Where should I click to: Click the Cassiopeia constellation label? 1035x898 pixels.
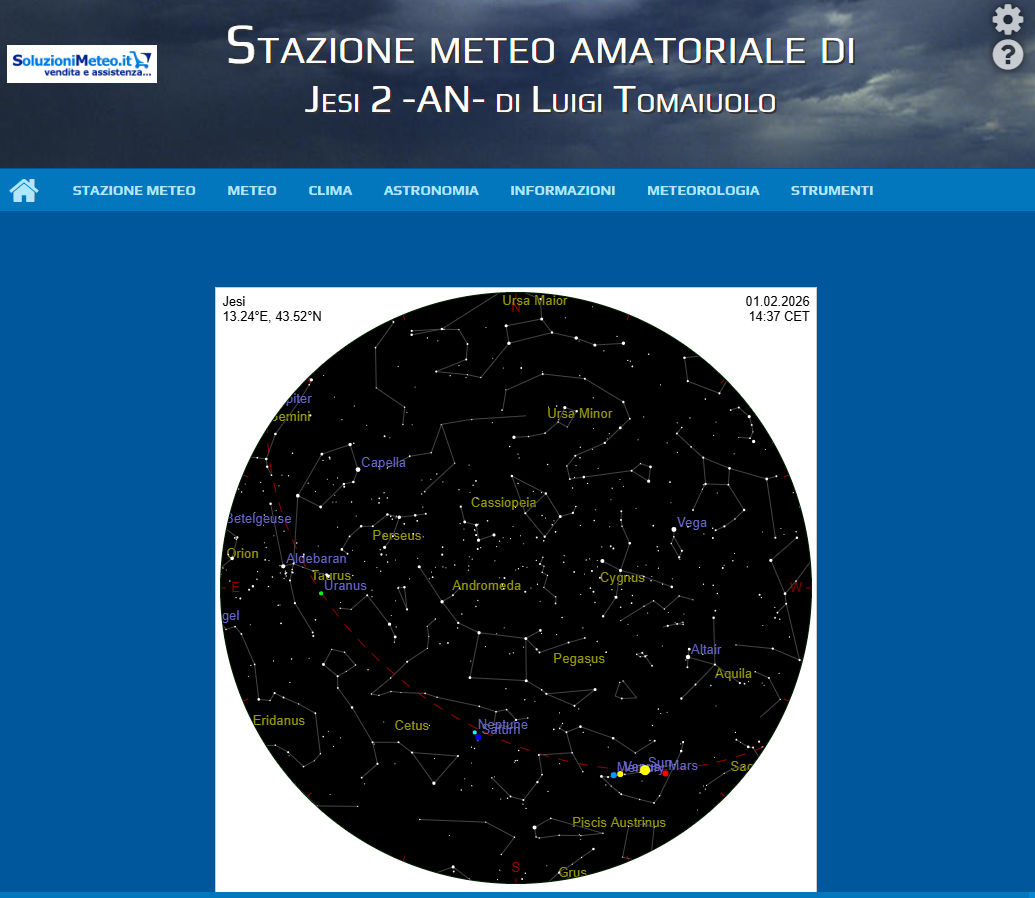coord(503,502)
